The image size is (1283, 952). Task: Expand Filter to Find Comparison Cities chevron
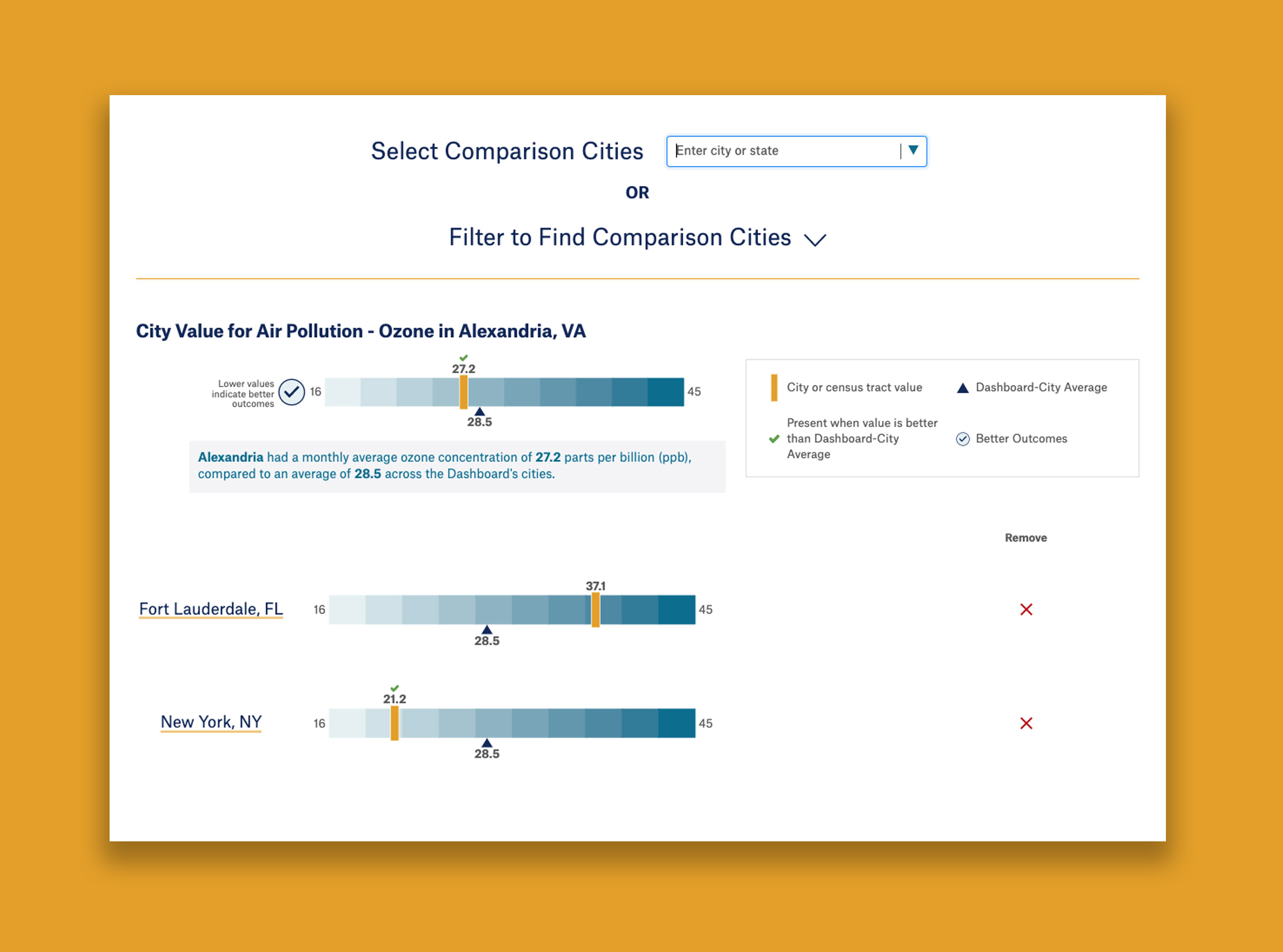(x=815, y=239)
